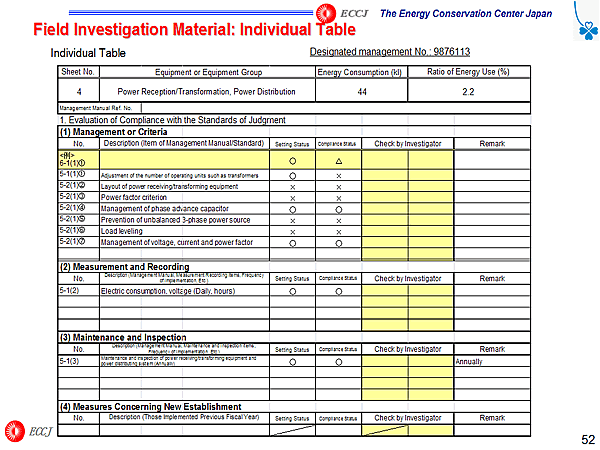Click the yellow description cell of example row 6-1(1)
The image size is (600, 450).
coord(184,160)
